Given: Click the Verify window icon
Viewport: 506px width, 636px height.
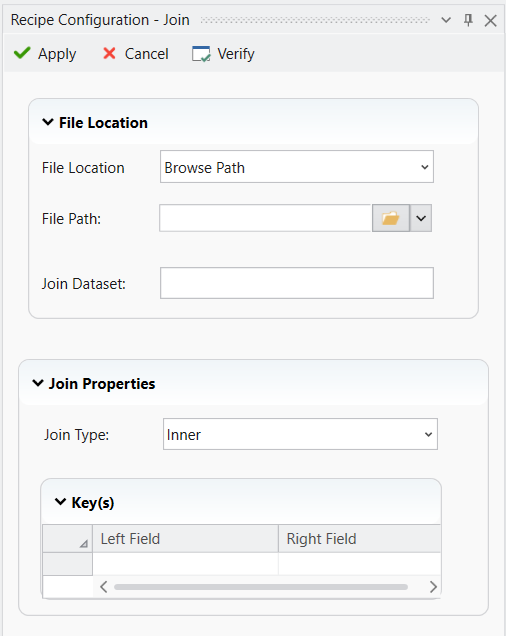Looking at the screenshot, I should click(201, 54).
